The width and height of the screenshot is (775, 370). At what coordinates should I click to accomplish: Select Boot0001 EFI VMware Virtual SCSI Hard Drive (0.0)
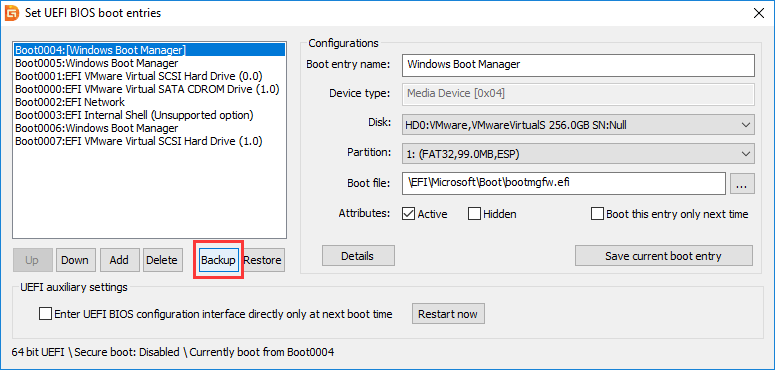[x=149, y=76]
